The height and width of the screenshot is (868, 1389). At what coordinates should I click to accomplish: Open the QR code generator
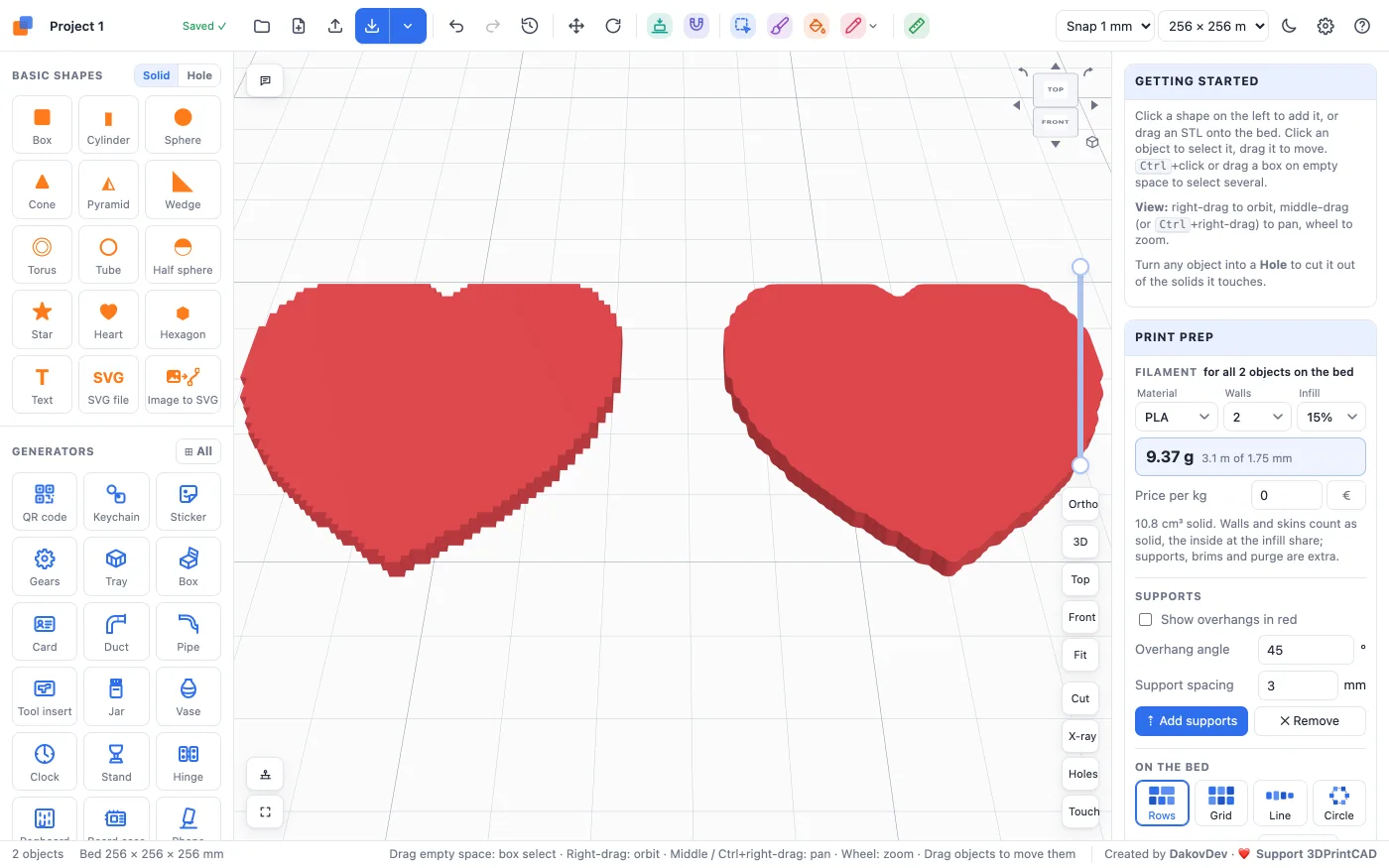point(45,502)
